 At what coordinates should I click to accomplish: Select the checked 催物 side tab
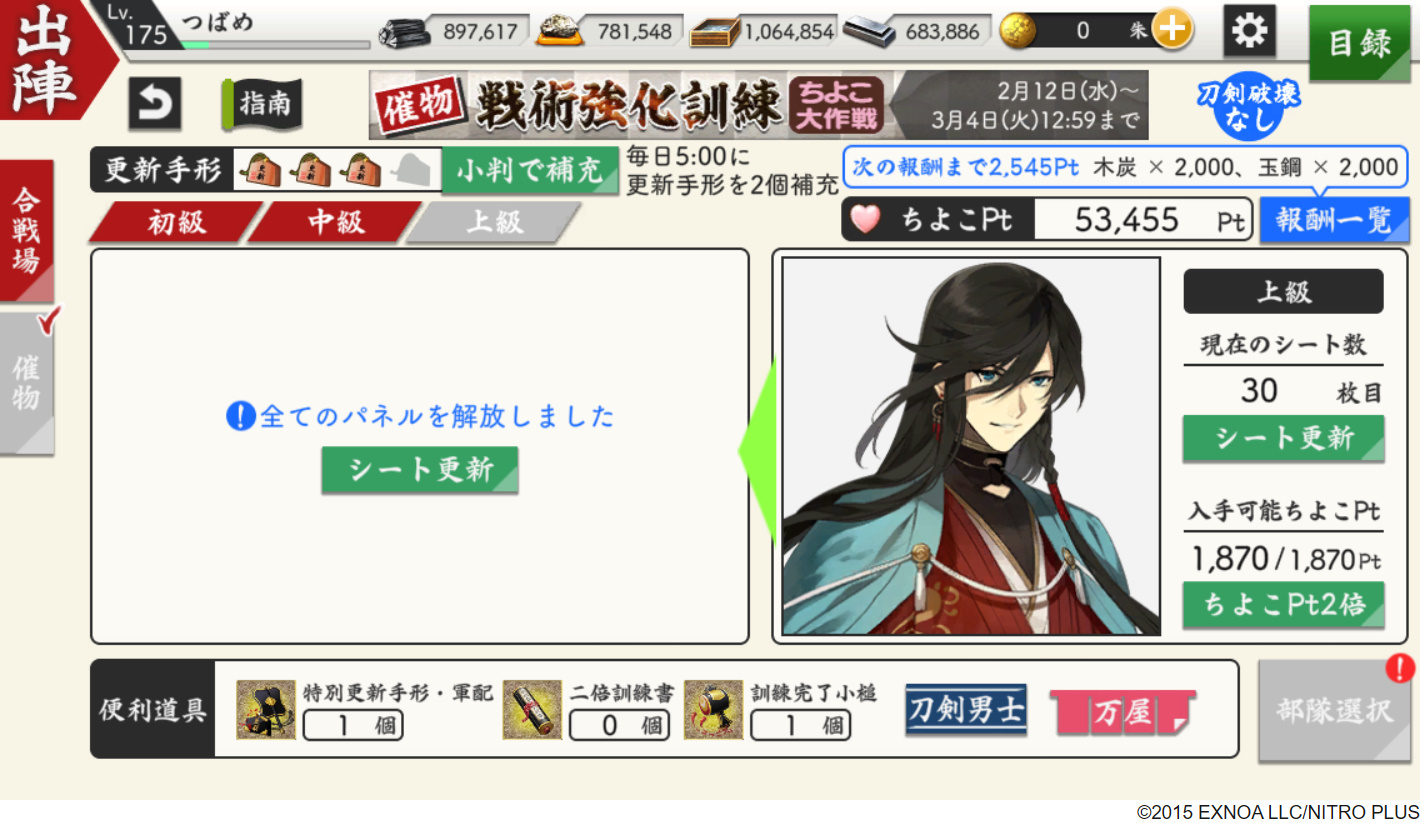pos(27,384)
